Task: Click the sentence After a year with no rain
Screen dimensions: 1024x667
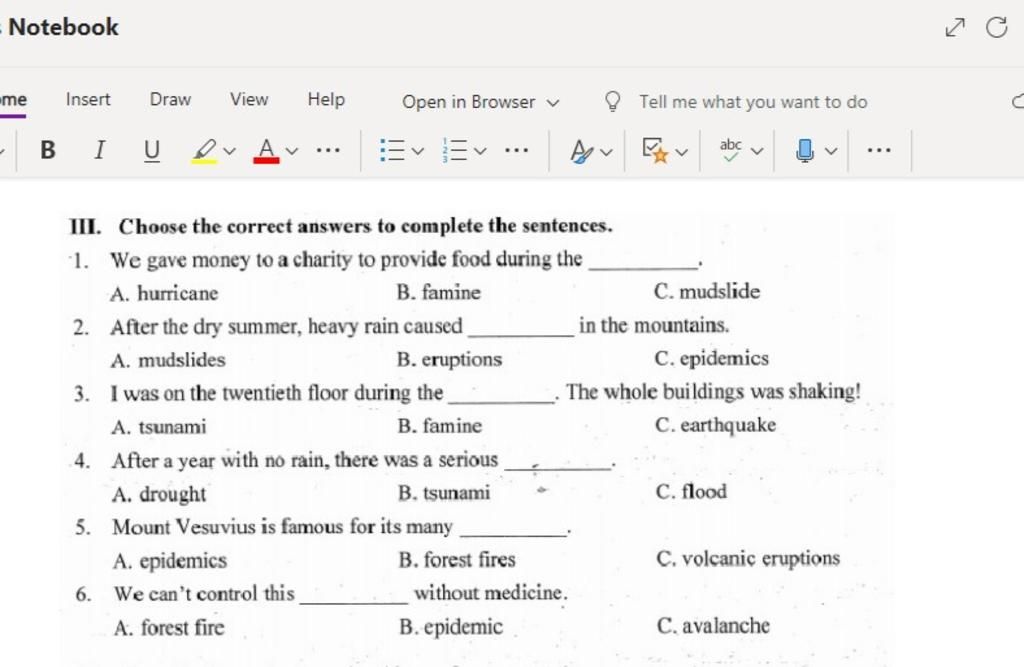Action: (364, 460)
